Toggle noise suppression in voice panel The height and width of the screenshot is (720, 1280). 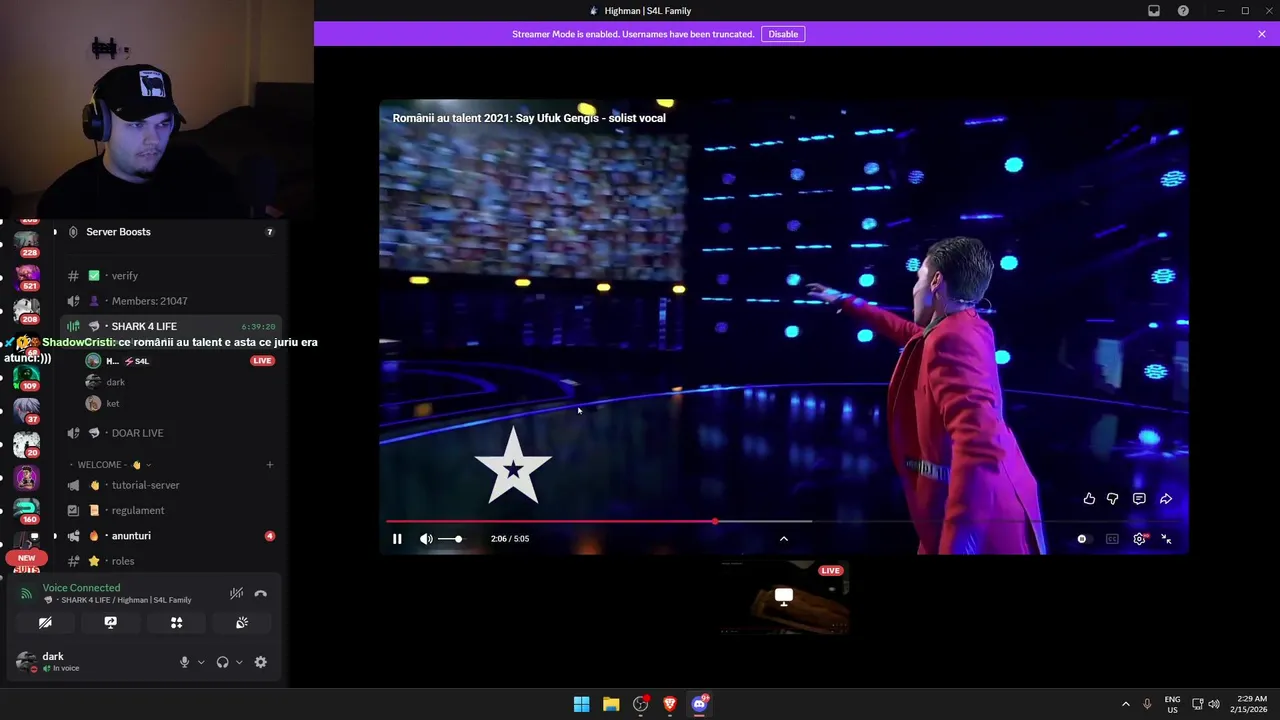236,593
